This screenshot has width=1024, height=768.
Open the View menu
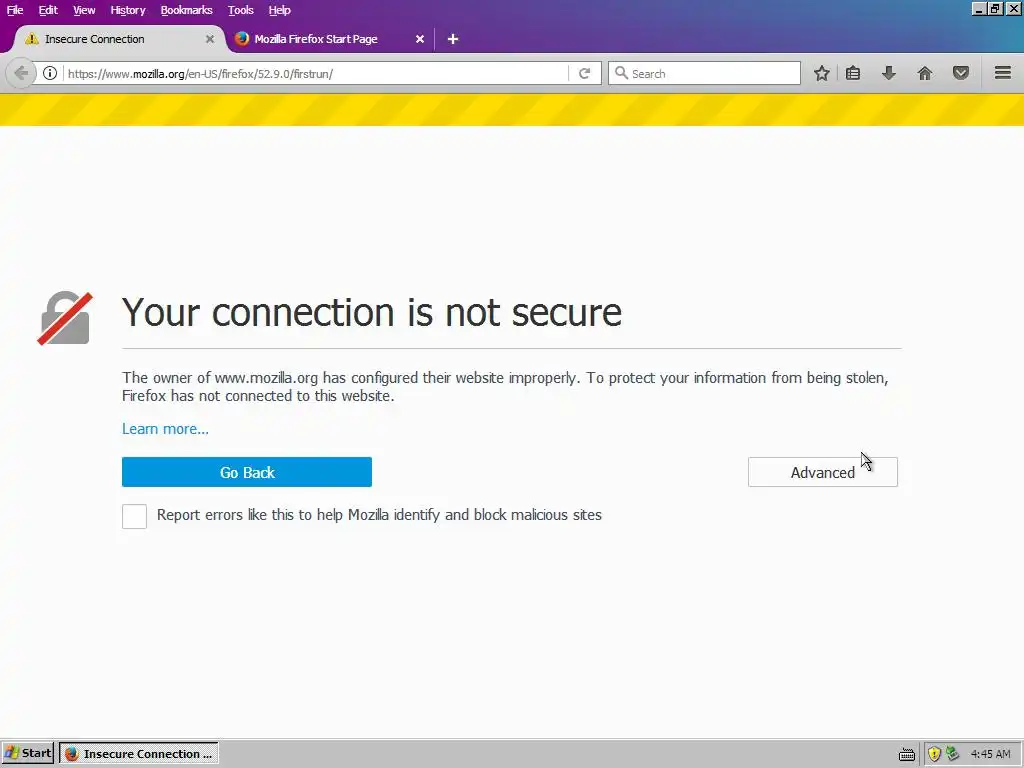point(84,10)
